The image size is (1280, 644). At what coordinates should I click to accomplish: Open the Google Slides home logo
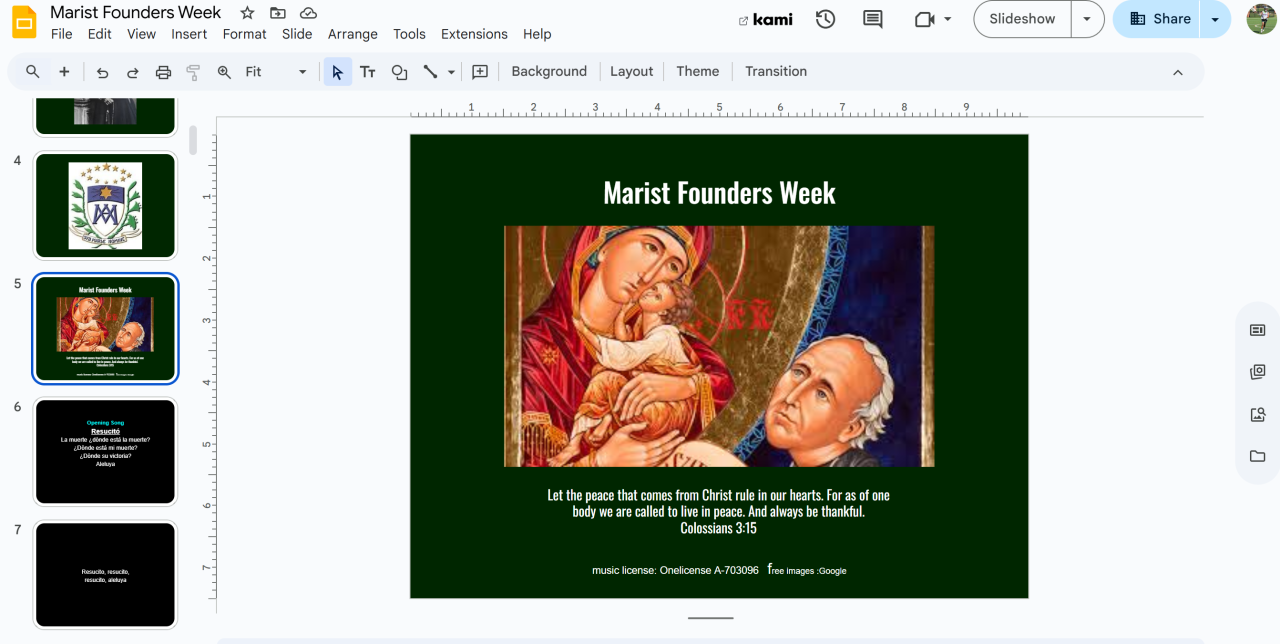[25, 22]
